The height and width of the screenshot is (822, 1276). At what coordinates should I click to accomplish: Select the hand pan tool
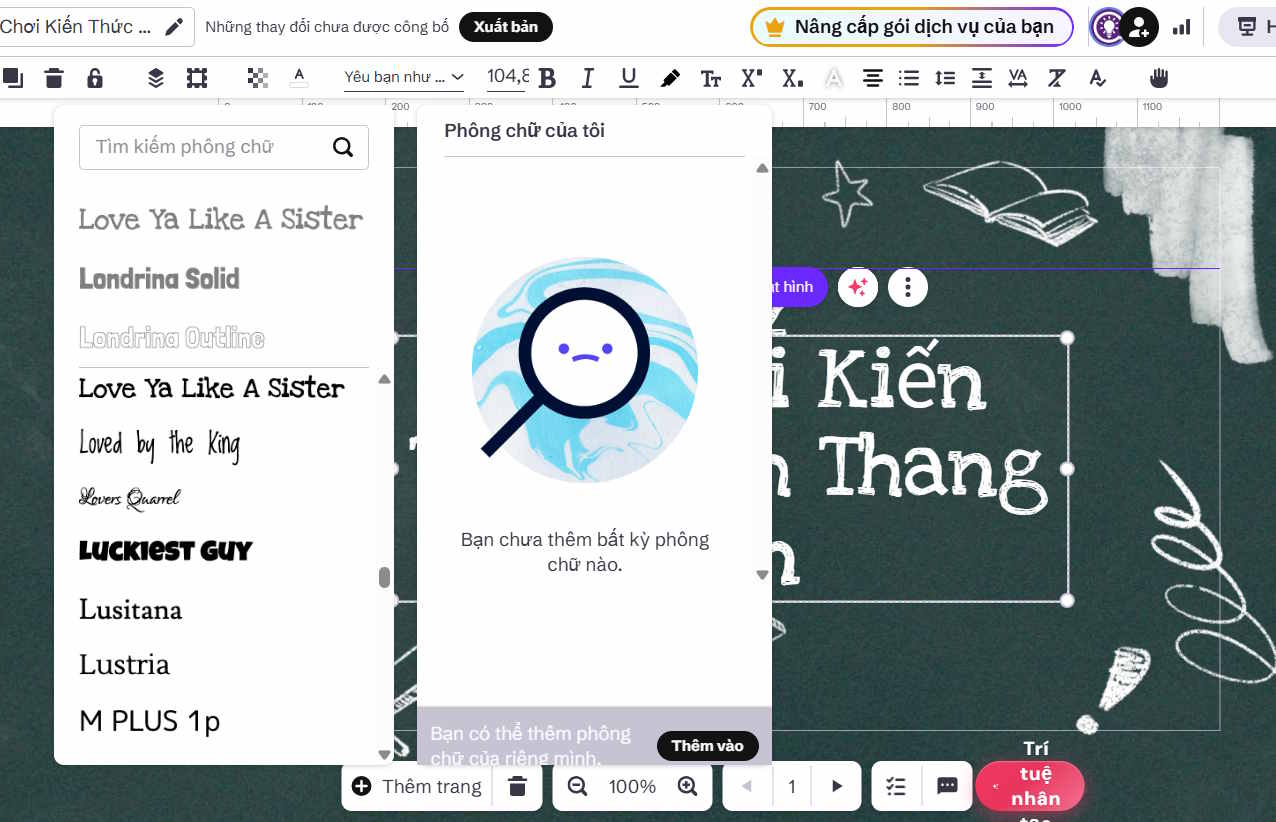pos(1158,77)
